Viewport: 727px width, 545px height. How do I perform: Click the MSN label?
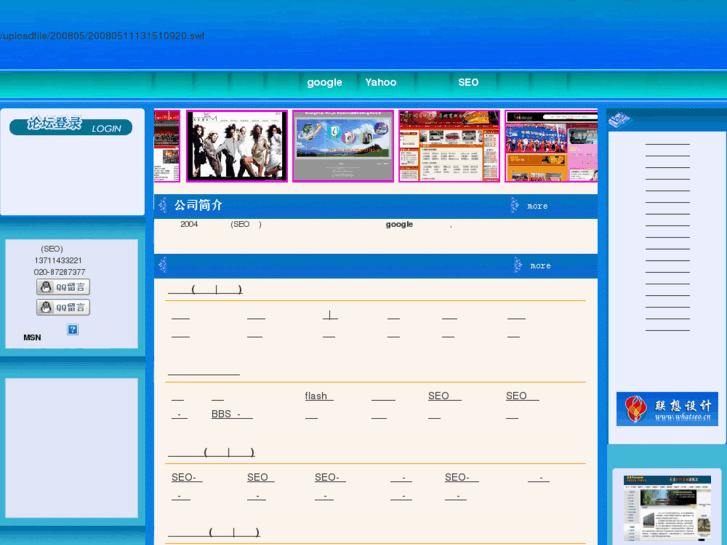click(x=32, y=338)
